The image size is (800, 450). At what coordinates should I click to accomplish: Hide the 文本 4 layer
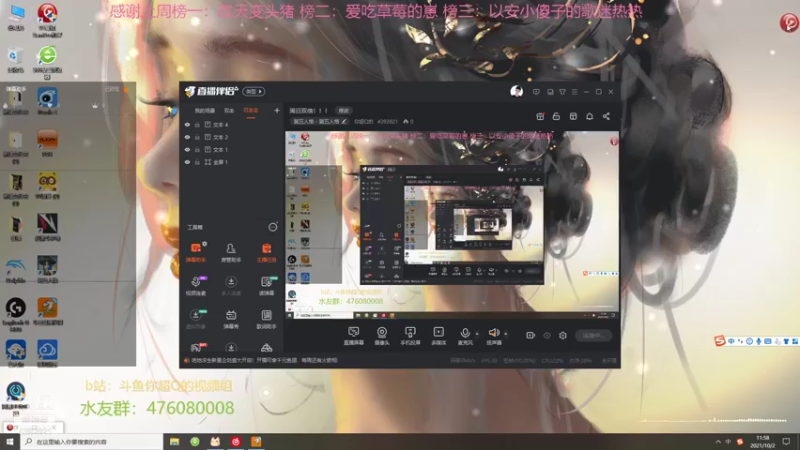[x=187, y=124]
